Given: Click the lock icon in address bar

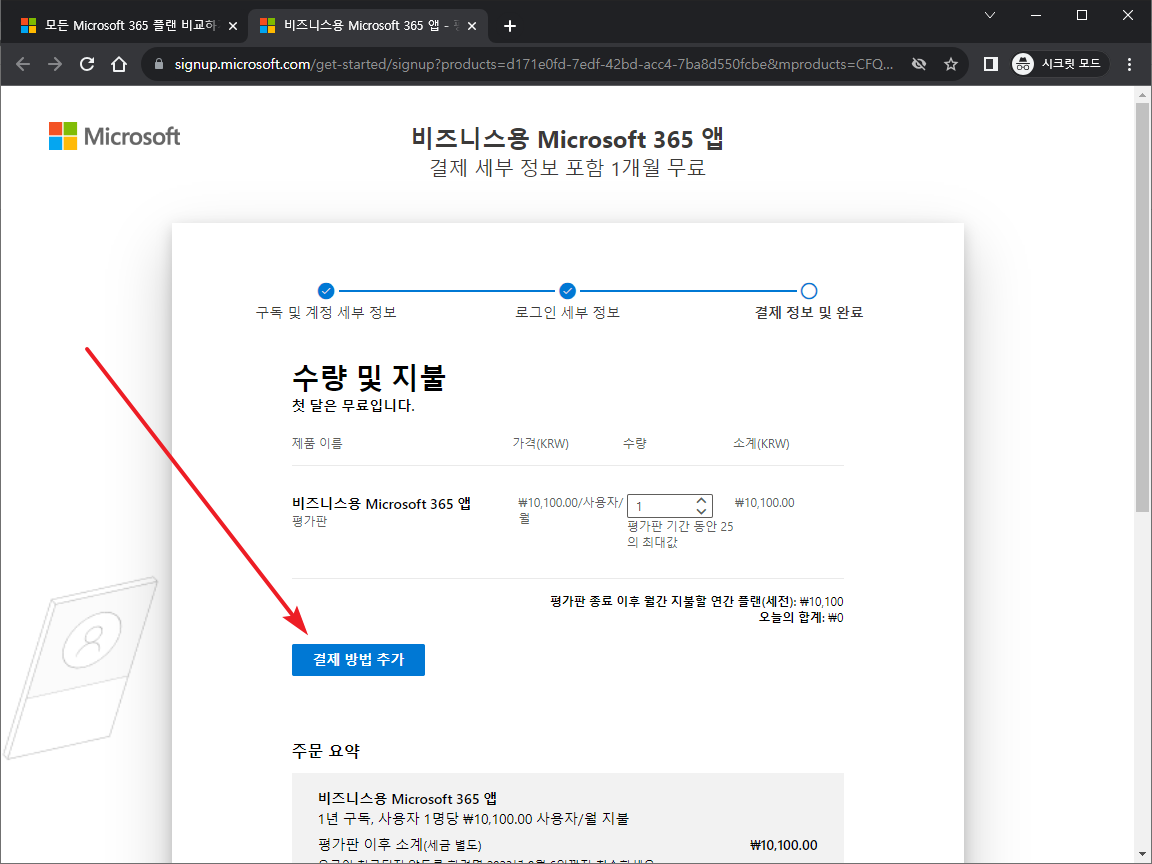Looking at the screenshot, I should [x=158, y=65].
